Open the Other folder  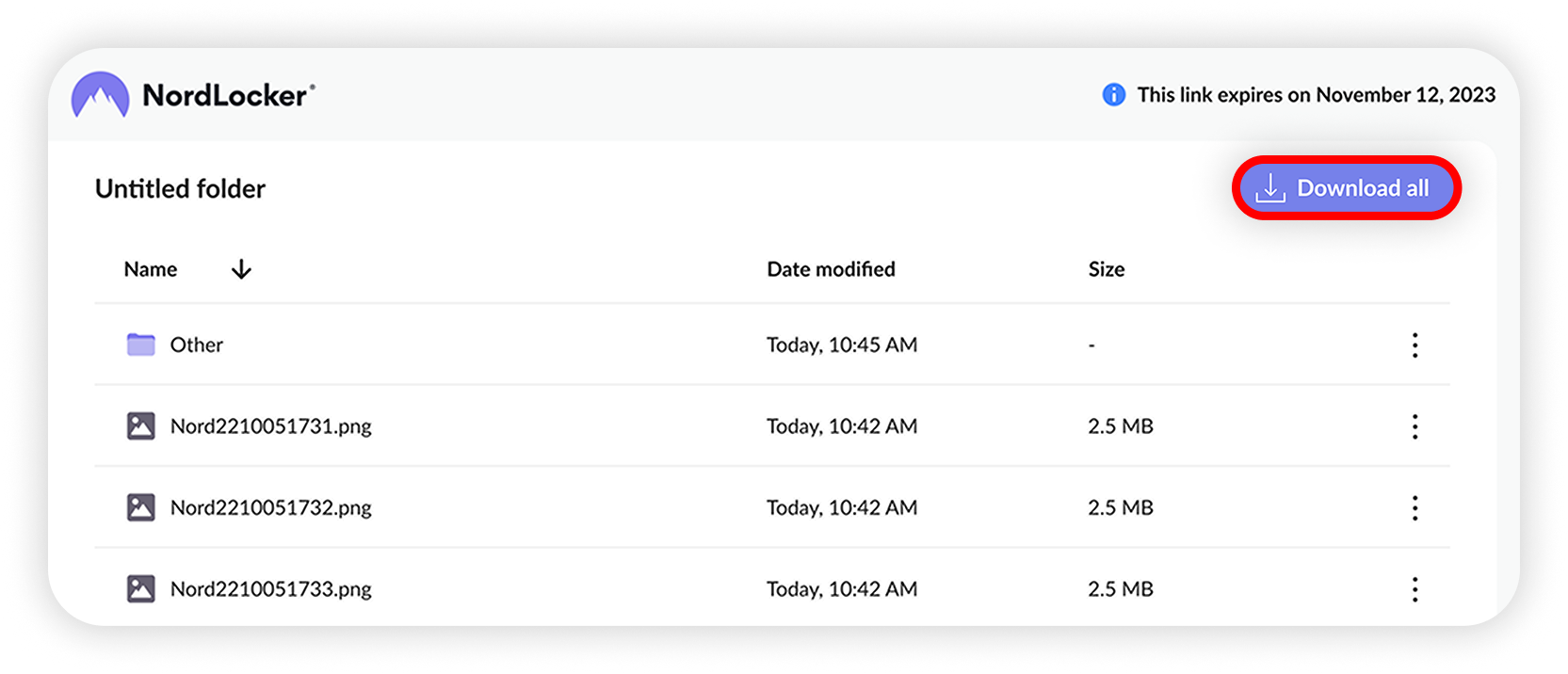point(196,345)
